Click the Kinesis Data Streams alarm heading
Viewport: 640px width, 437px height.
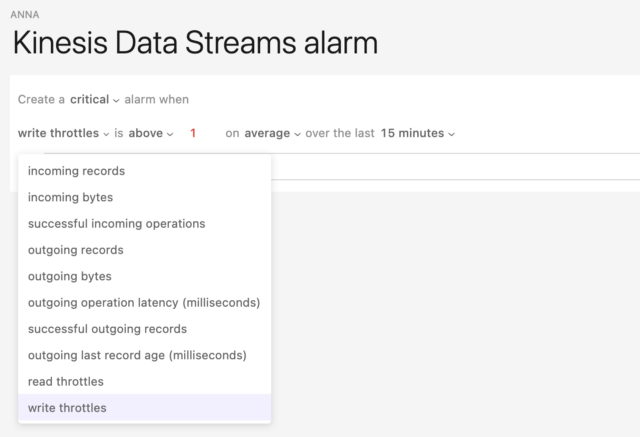click(196, 42)
